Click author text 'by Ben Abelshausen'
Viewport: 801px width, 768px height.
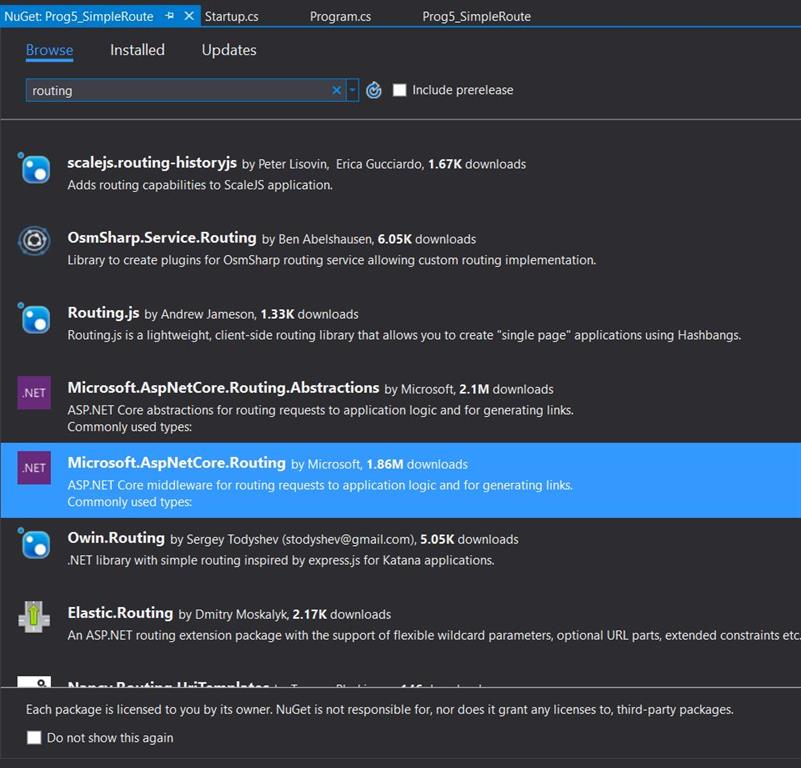click(318, 239)
